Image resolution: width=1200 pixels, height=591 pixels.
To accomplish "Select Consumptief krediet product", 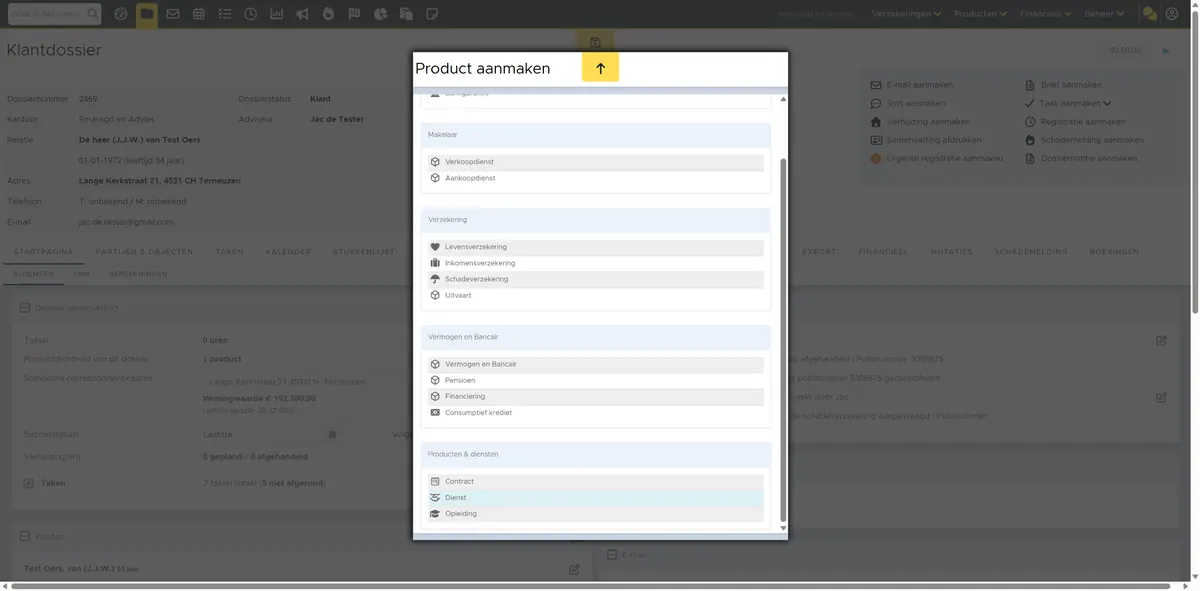I will pyautogui.click(x=596, y=412).
